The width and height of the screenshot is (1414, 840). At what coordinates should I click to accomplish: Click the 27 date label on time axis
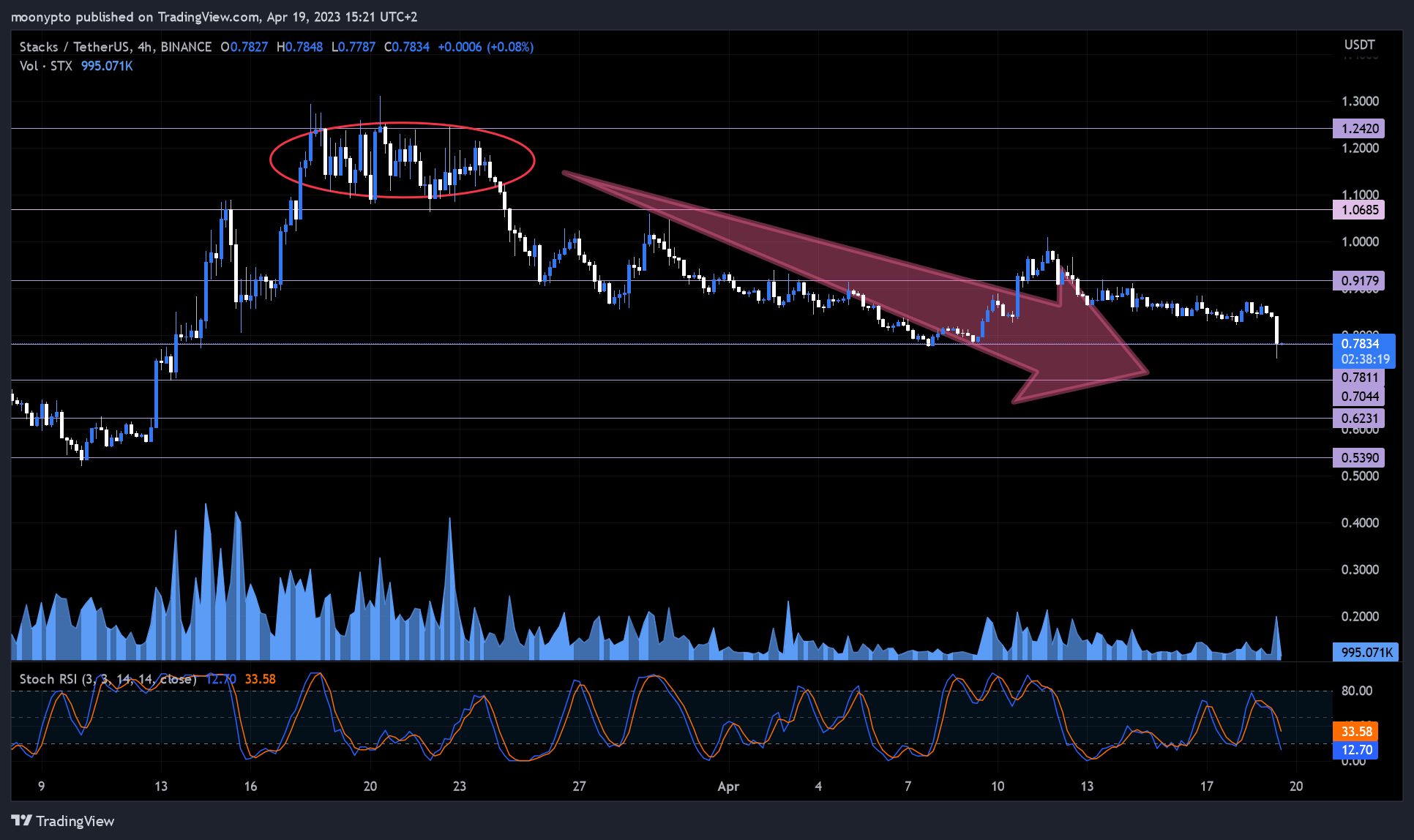[579, 787]
